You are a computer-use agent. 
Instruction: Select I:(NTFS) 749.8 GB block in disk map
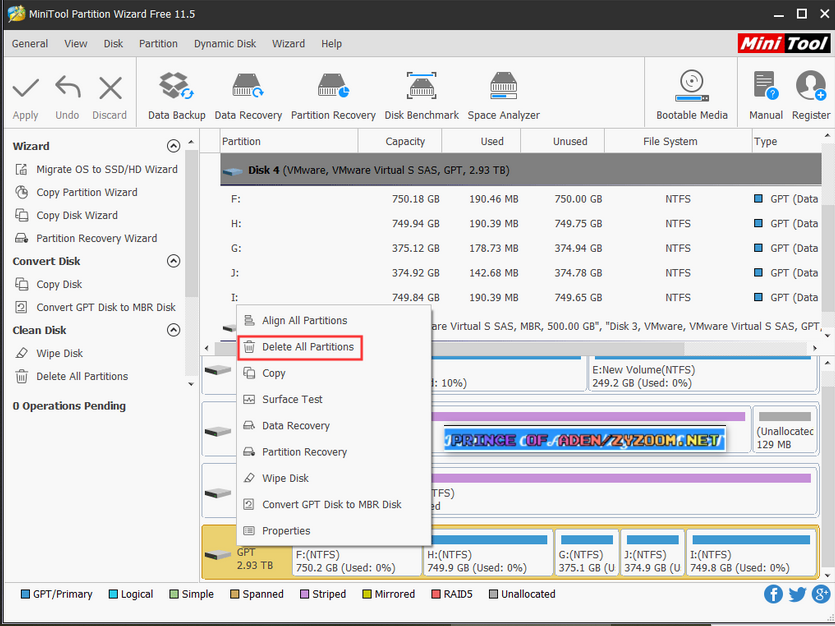click(751, 554)
